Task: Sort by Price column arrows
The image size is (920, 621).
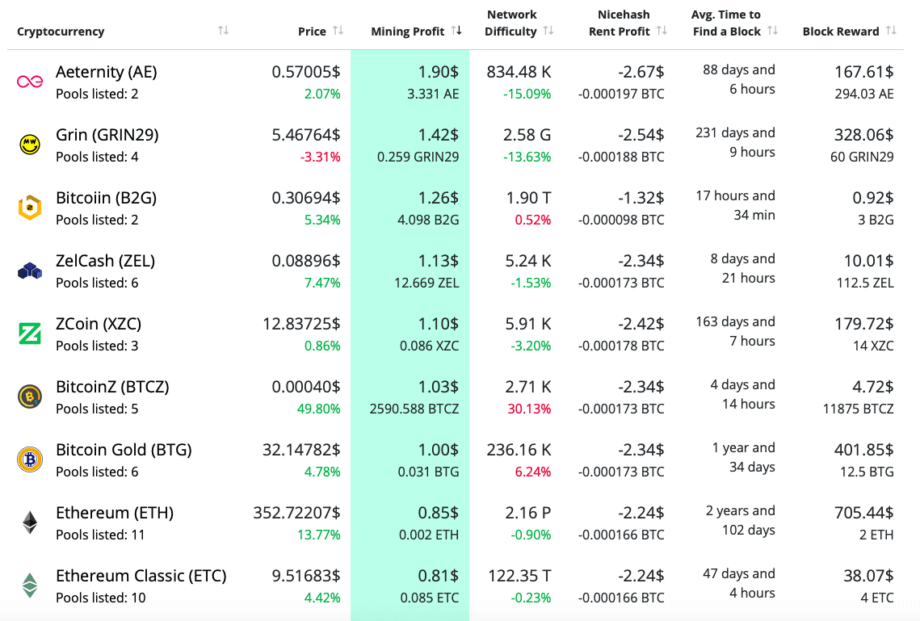Action: click(338, 31)
